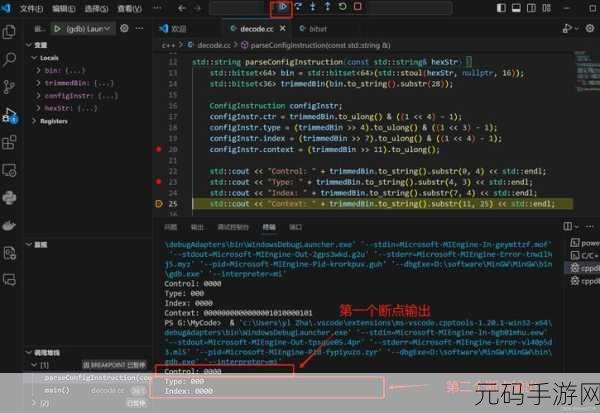600x413 pixels.
Task: Restart the debug session
Action: point(342,7)
